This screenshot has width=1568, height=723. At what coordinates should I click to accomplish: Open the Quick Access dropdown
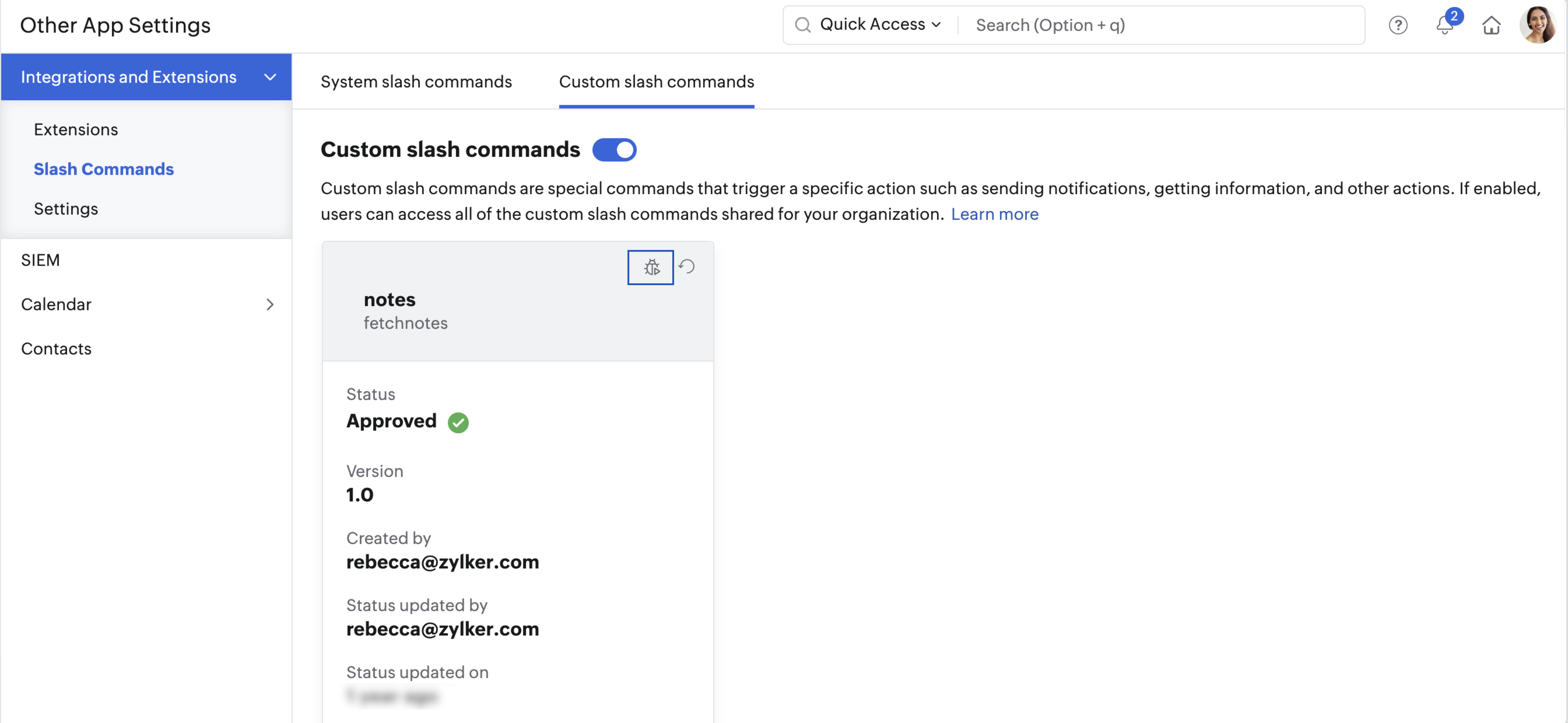pyautogui.click(x=880, y=24)
